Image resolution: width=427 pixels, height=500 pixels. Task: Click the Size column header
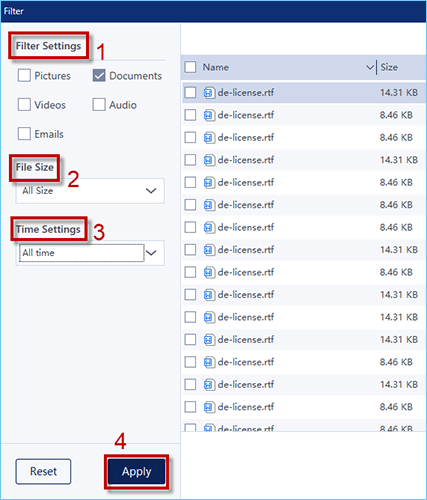click(x=389, y=67)
